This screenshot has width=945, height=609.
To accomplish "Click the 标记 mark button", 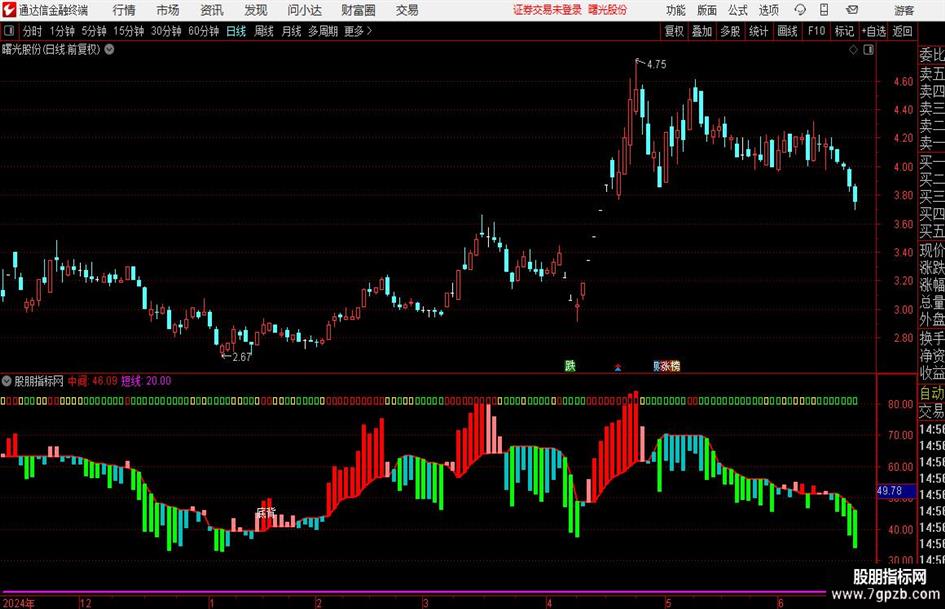I will pos(844,31).
